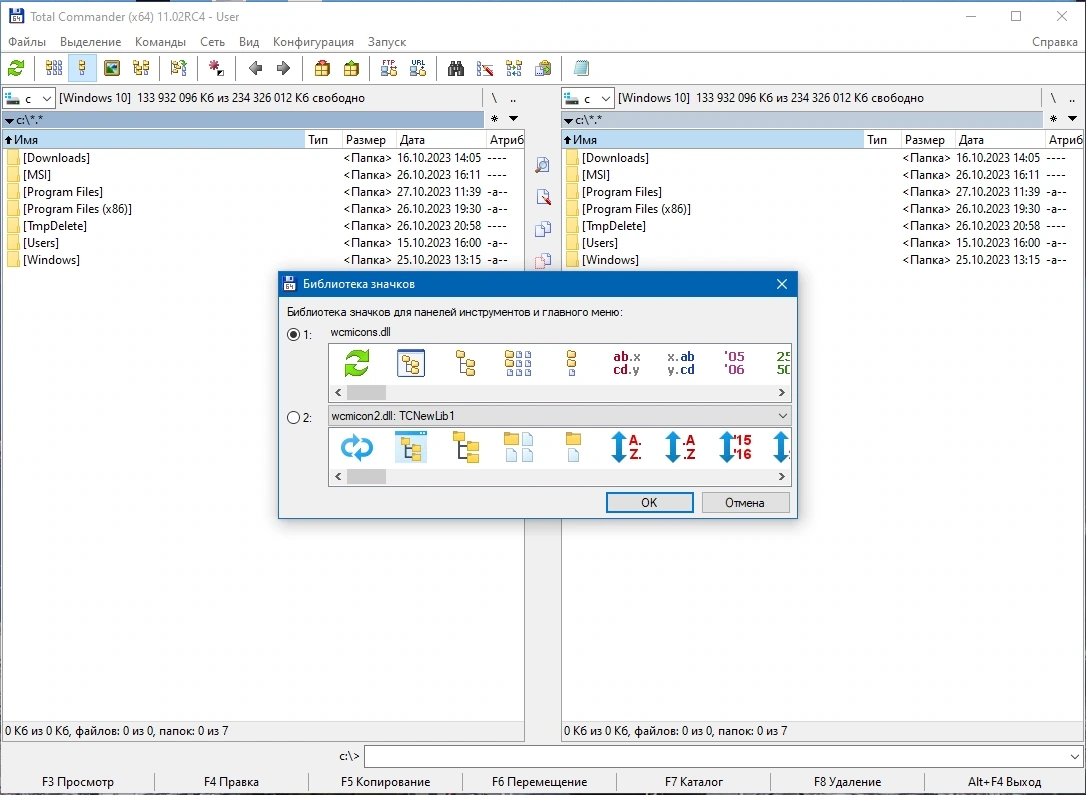Pick the blue A.Z sort icon in TCNewLib1
Image resolution: width=1086 pixels, height=795 pixels.
[625, 447]
